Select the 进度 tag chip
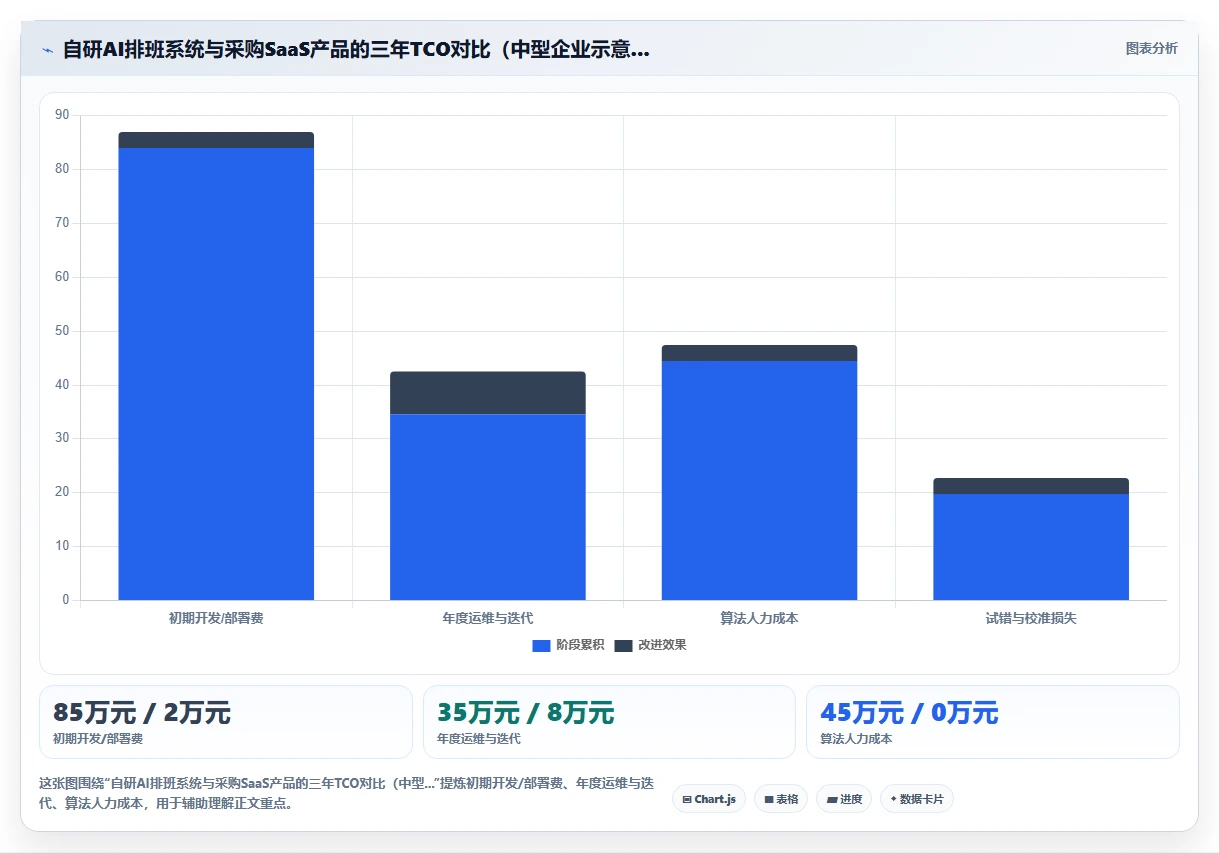Image resolution: width=1219 pixels, height=853 pixels. [x=844, y=799]
